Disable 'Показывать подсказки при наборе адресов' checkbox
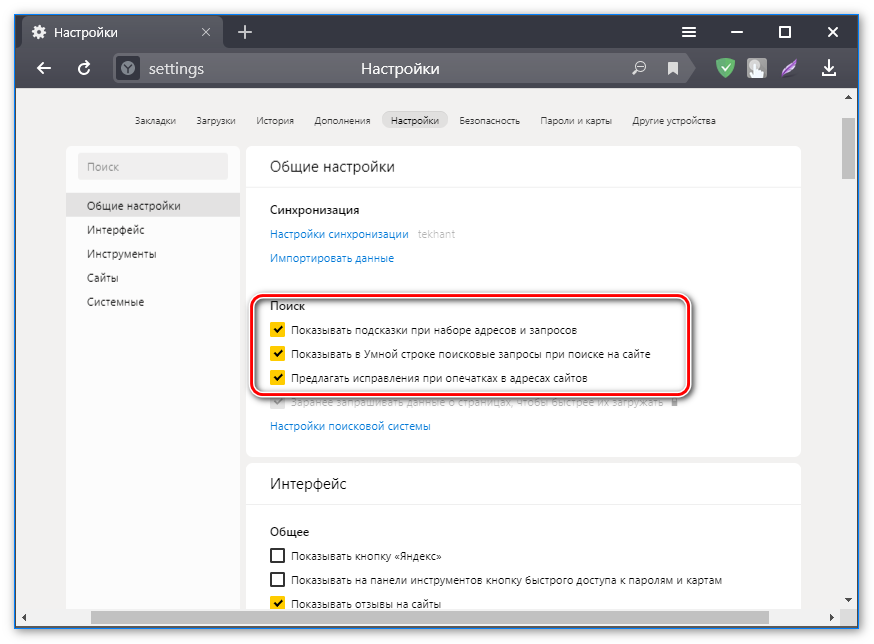Screen dimensions: 874x644 click(x=278, y=329)
